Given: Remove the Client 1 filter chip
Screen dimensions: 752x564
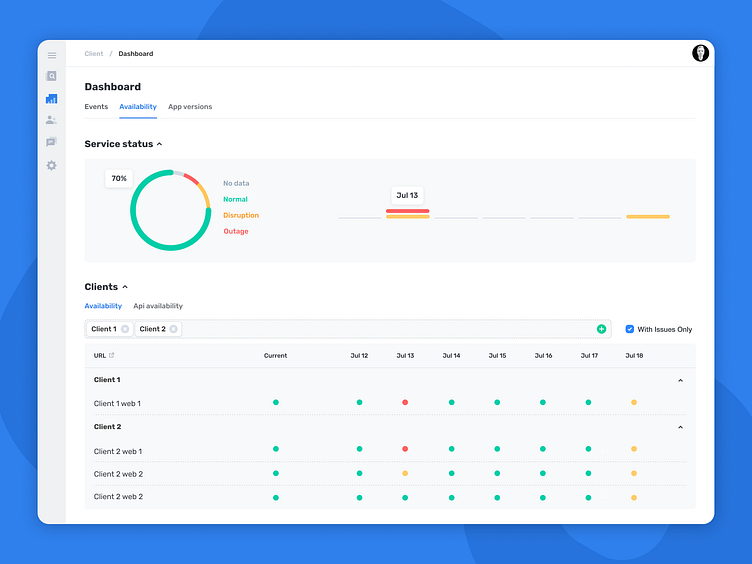Looking at the screenshot, I should coord(125,329).
